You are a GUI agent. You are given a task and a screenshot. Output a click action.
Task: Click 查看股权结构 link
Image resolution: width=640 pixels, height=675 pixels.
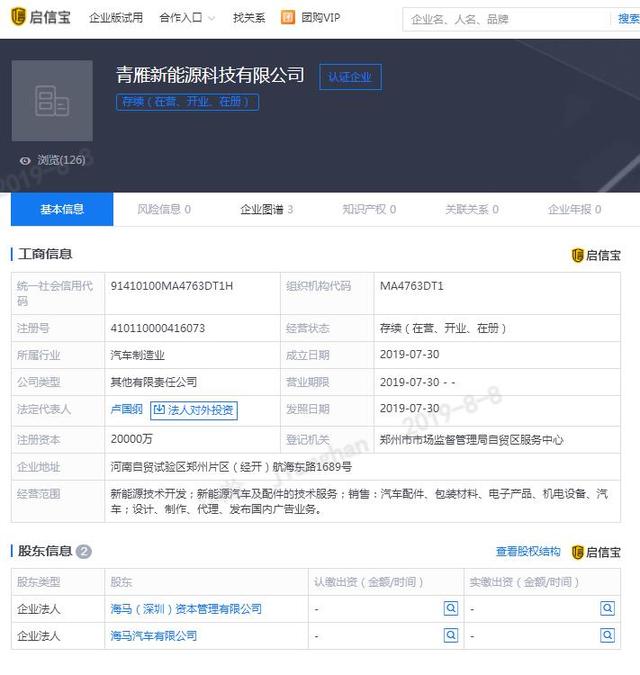click(528, 551)
